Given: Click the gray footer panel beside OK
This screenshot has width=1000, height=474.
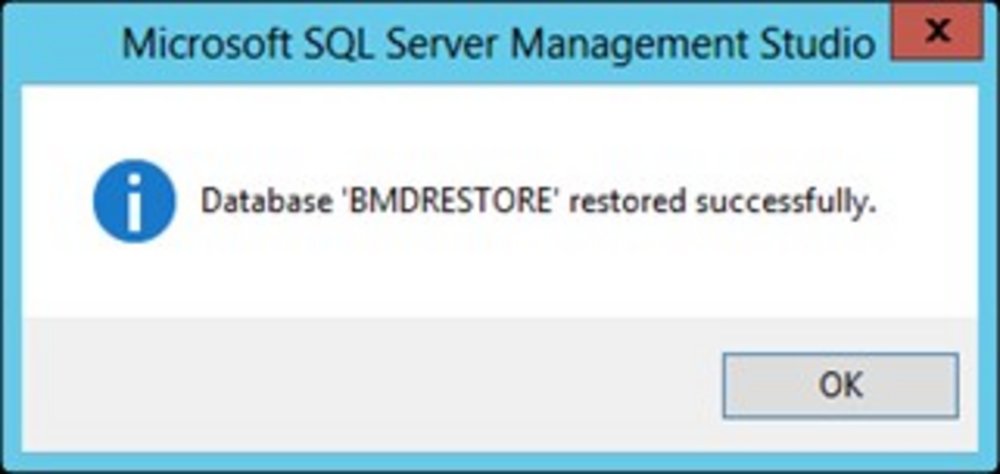Looking at the screenshot, I should tap(370, 385).
